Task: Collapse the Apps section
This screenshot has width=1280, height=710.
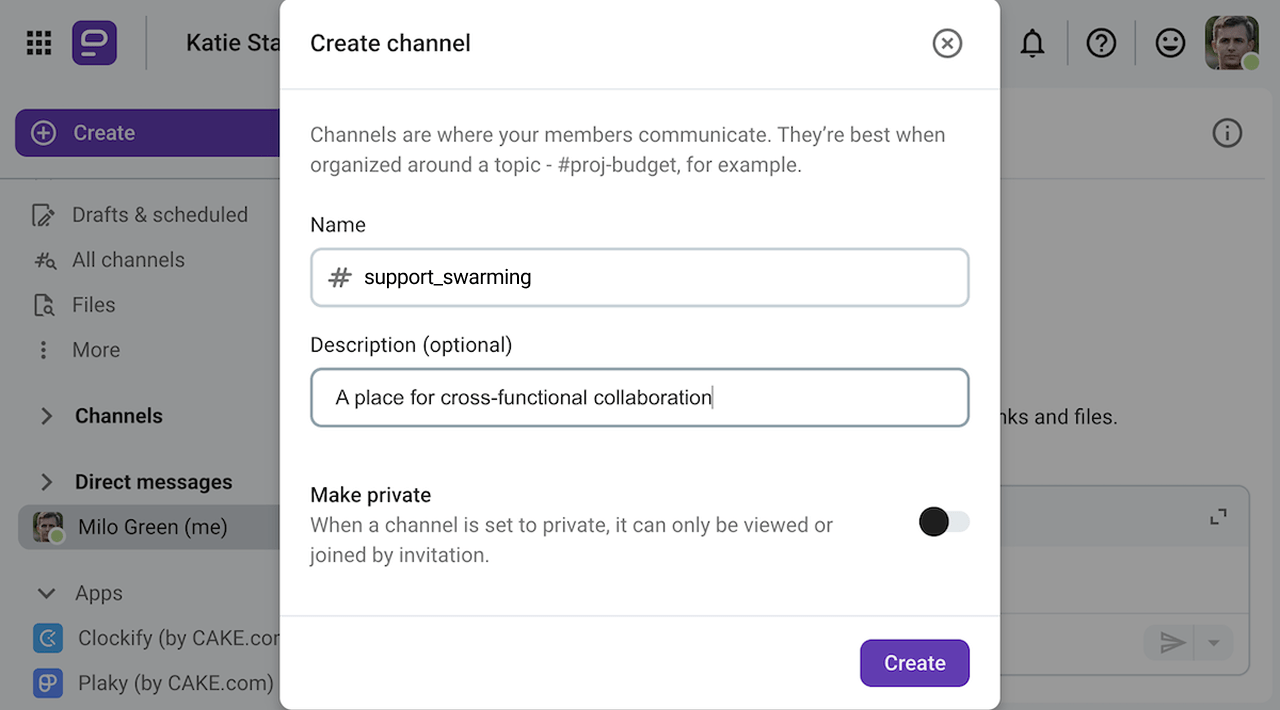Action: (x=46, y=593)
